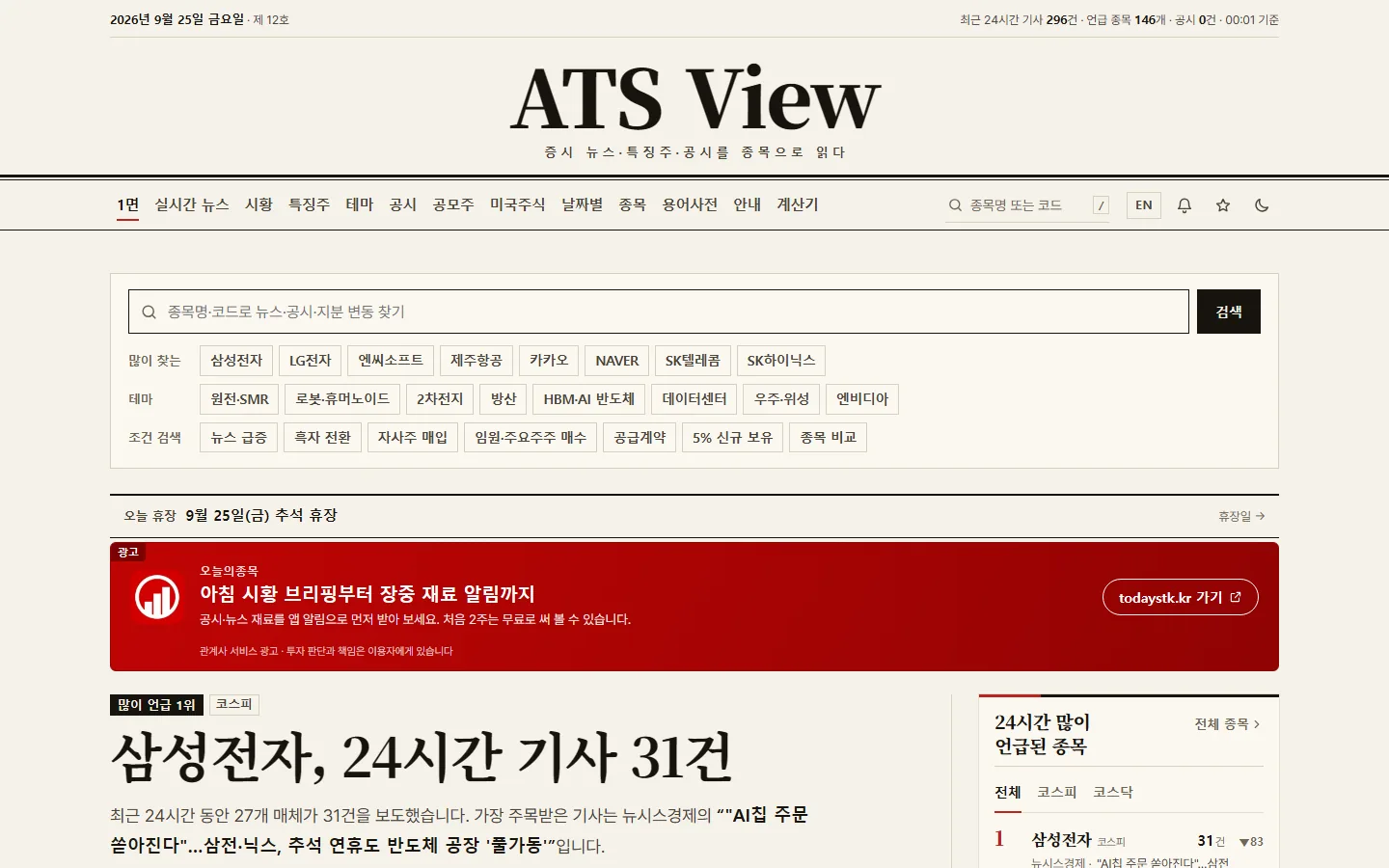Click the slash shortcut key badge
1389x868 pixels.
pos(1101,205)
